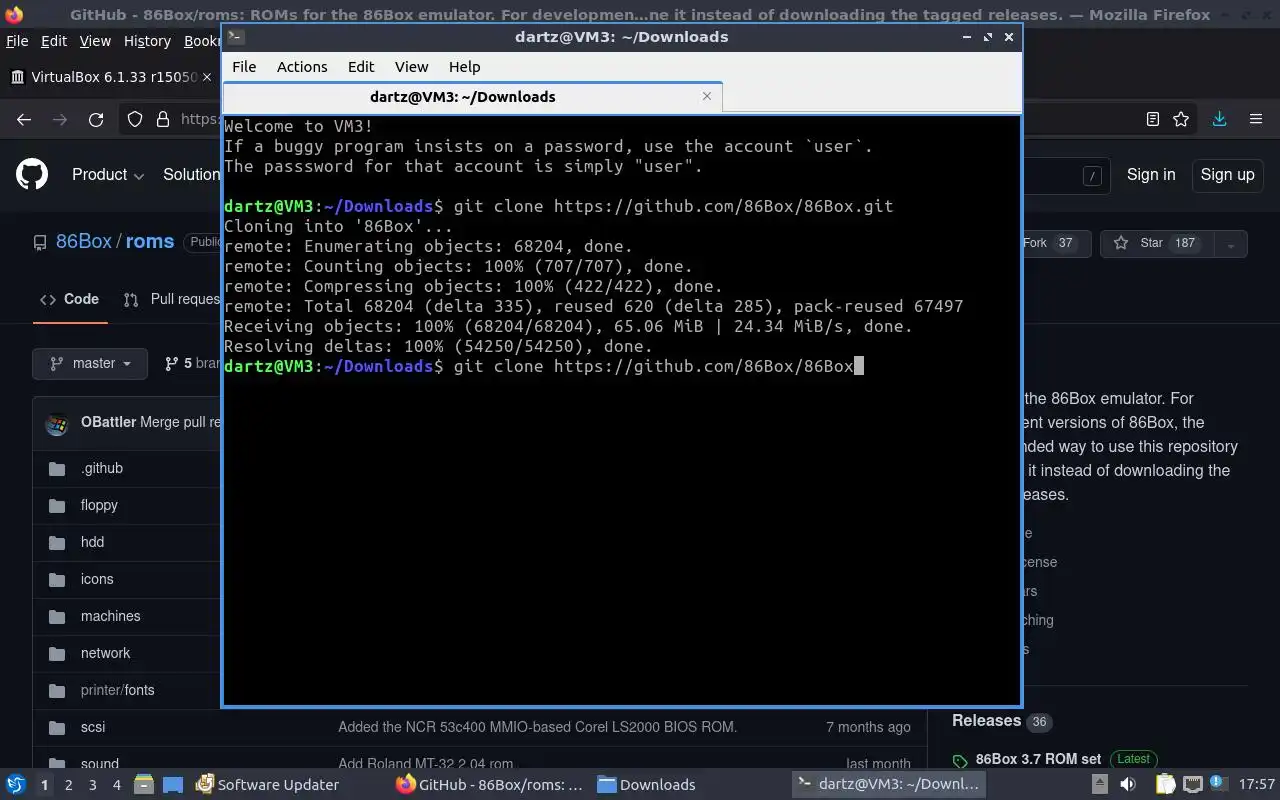1280x800 pixels.
Task: Switch to workspace 3
Action: tap(93, 785)
